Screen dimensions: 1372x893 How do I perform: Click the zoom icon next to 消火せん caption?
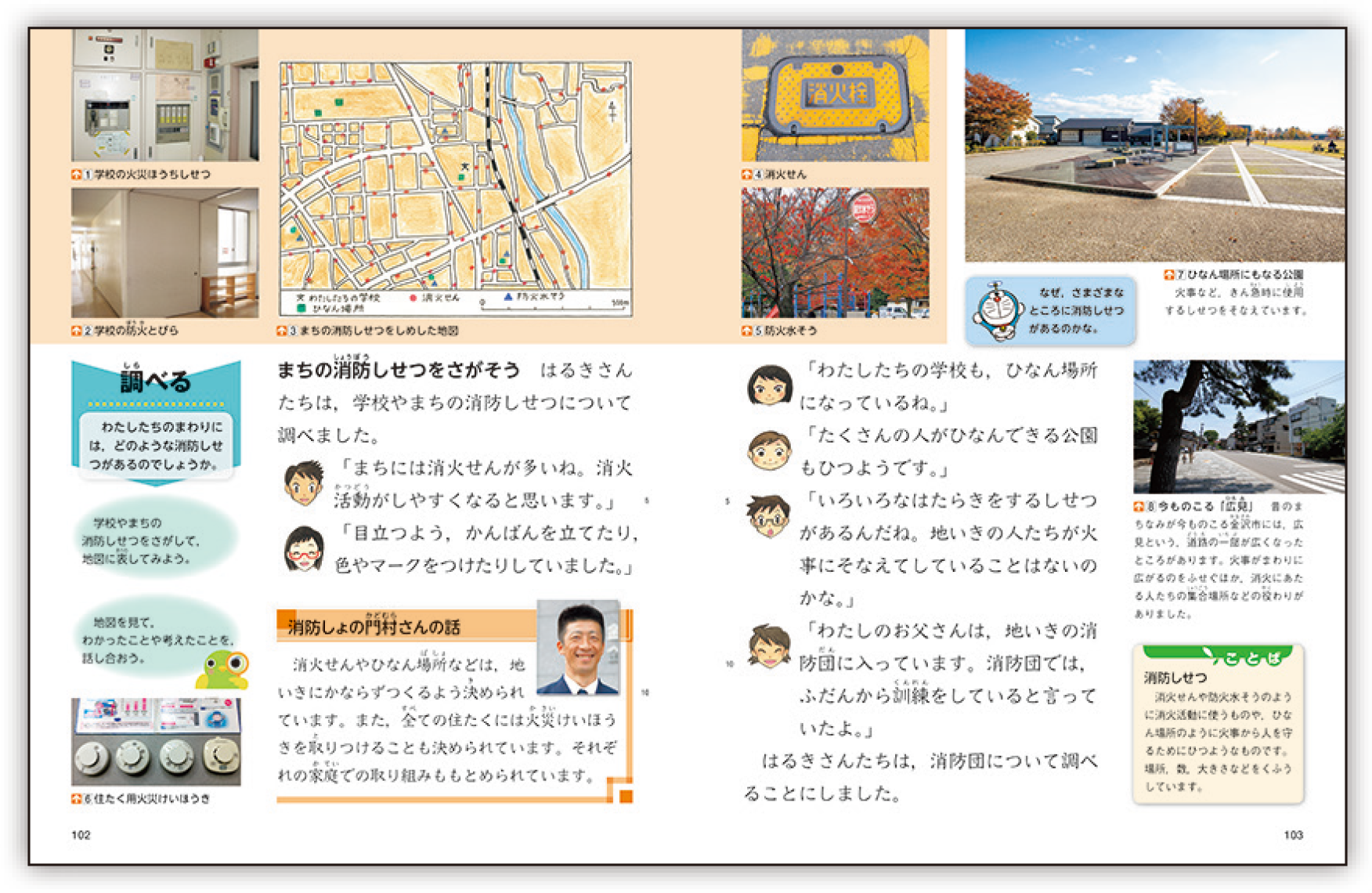pos(747,175)
